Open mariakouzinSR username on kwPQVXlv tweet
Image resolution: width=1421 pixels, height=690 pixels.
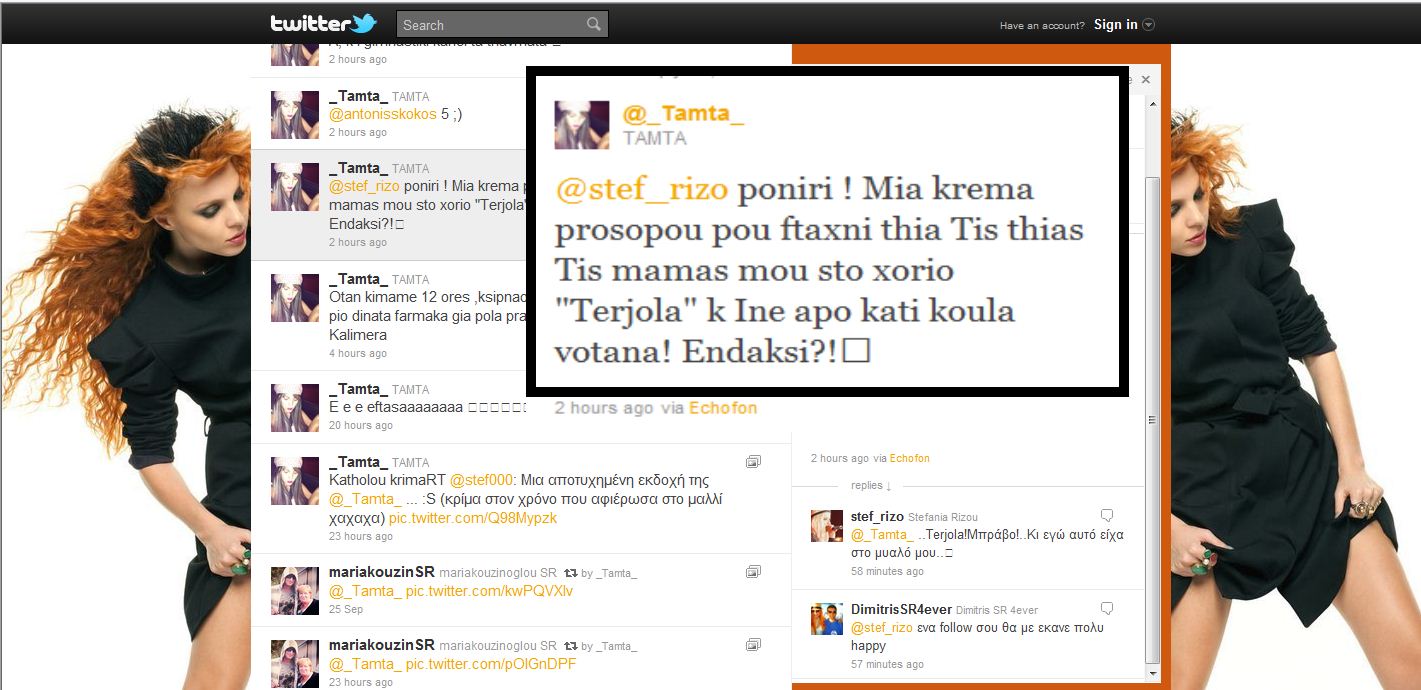(x=382, y=572)
